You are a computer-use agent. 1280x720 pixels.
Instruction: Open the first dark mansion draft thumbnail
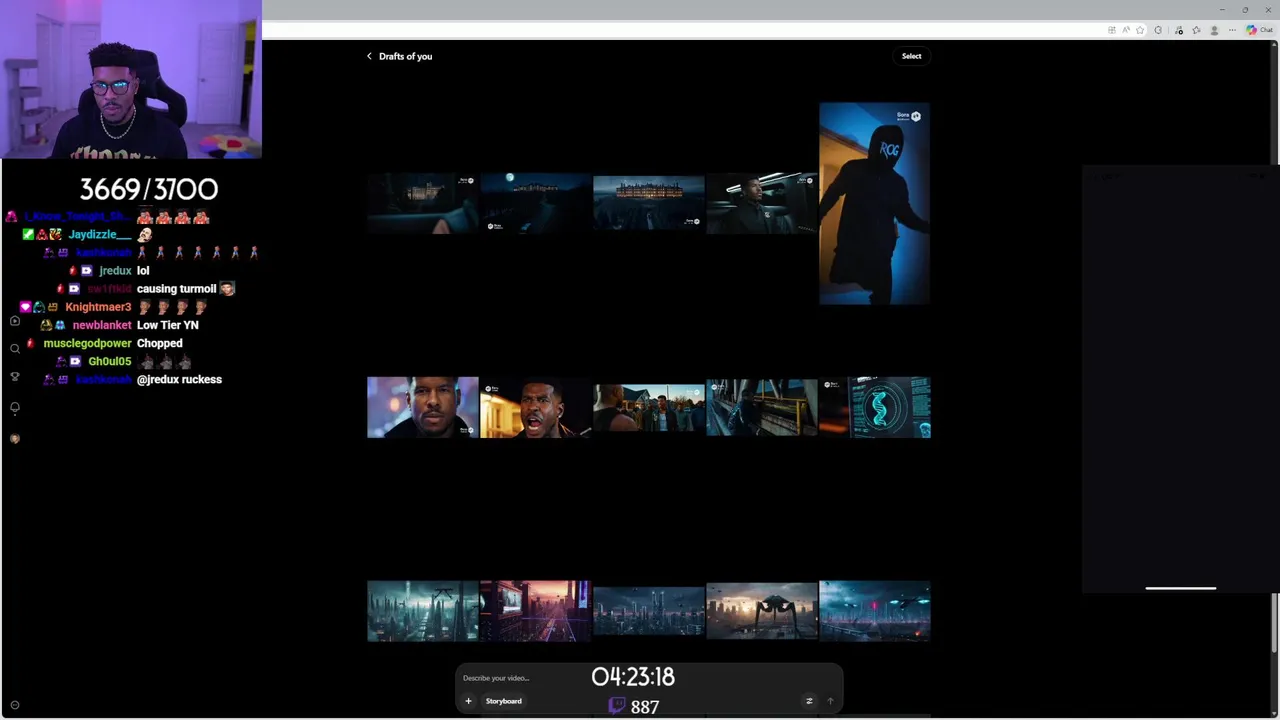(422, 203)
